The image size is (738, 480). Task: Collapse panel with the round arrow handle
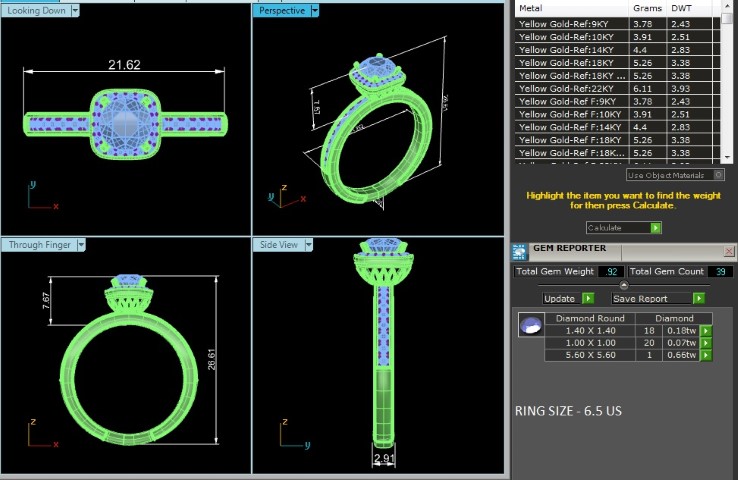624,285
